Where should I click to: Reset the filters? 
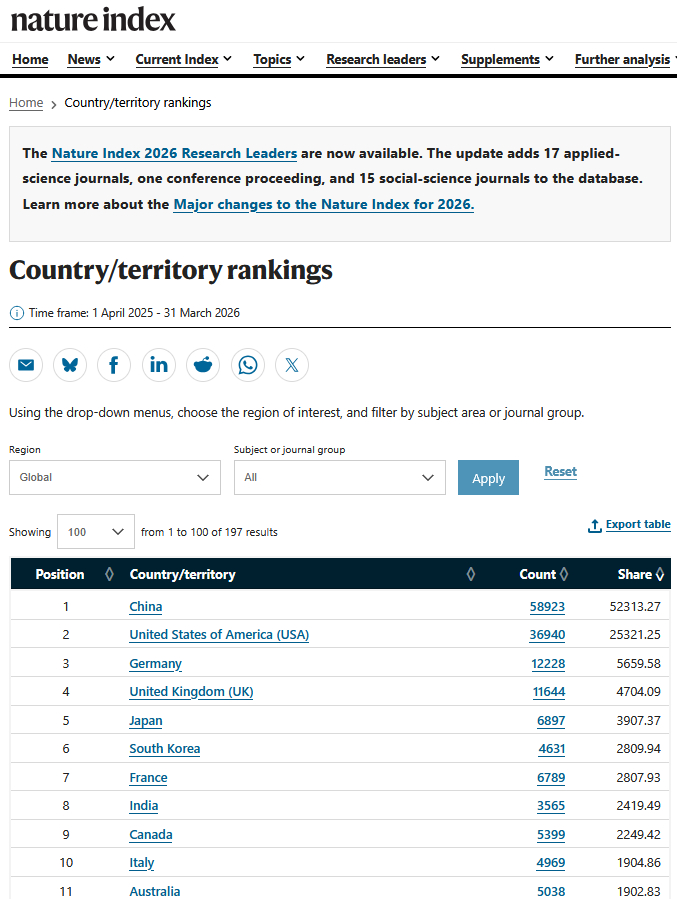click(560, 472)
